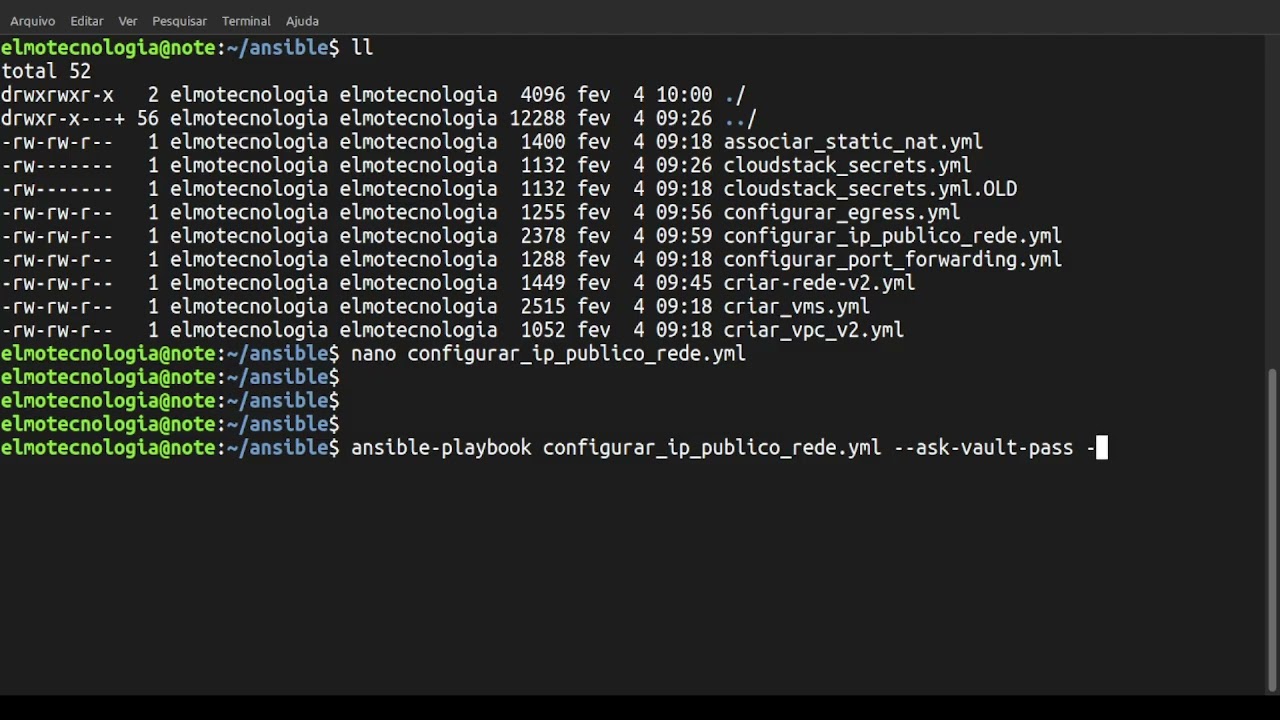Click the --ask-vault-pass option text
The width and height of the screenshot is (1280, 720).
pos(984,448)
